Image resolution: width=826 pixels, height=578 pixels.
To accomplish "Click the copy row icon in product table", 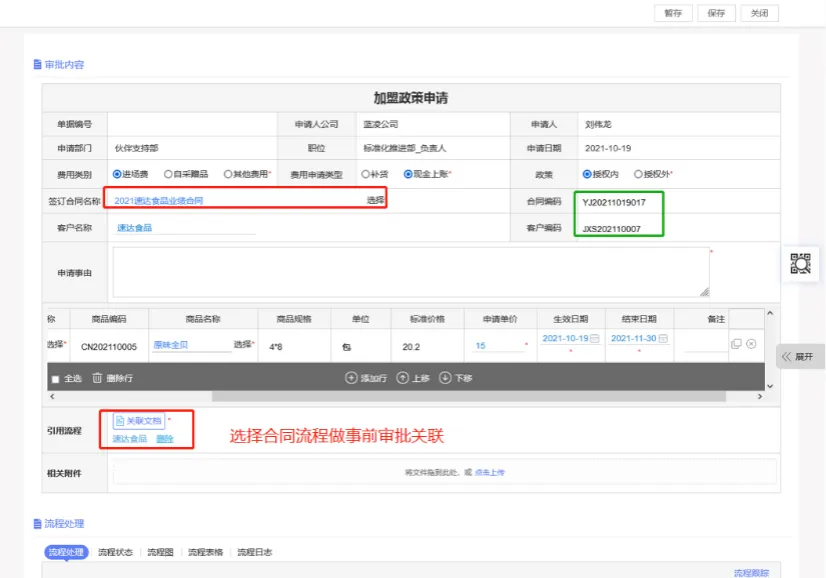I will click(x=736, y=344).
